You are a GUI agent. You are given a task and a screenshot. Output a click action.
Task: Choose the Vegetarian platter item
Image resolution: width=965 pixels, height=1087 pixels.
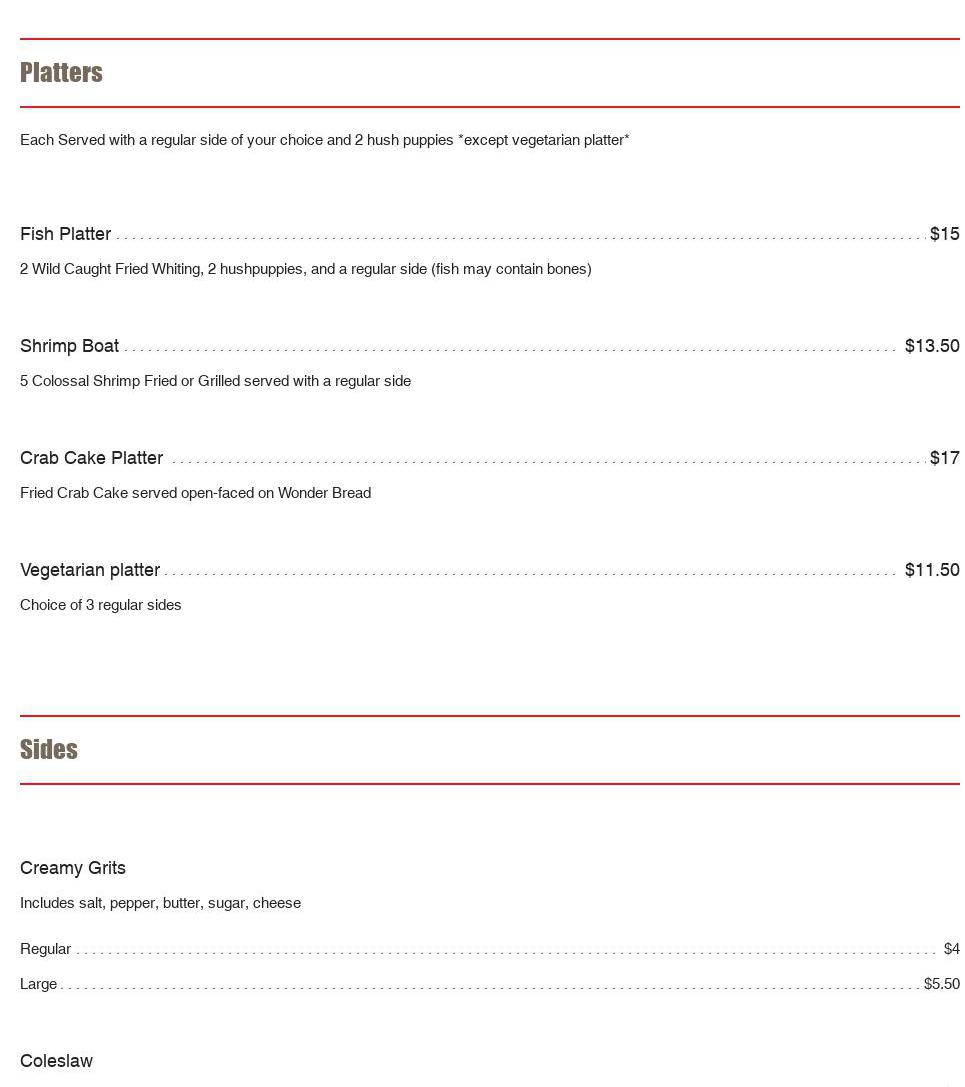[x=90, y=570]
